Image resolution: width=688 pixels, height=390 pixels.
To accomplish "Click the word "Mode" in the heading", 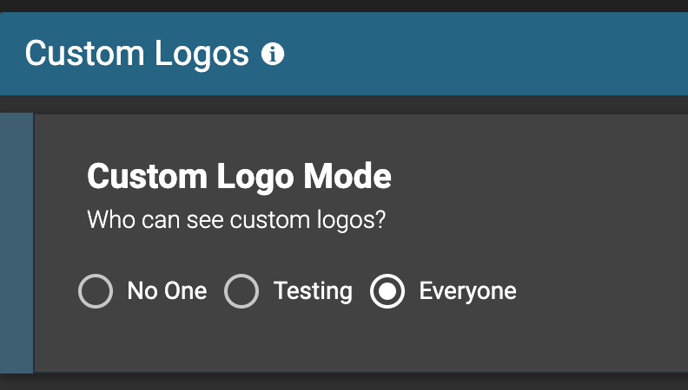I will 348,176.
